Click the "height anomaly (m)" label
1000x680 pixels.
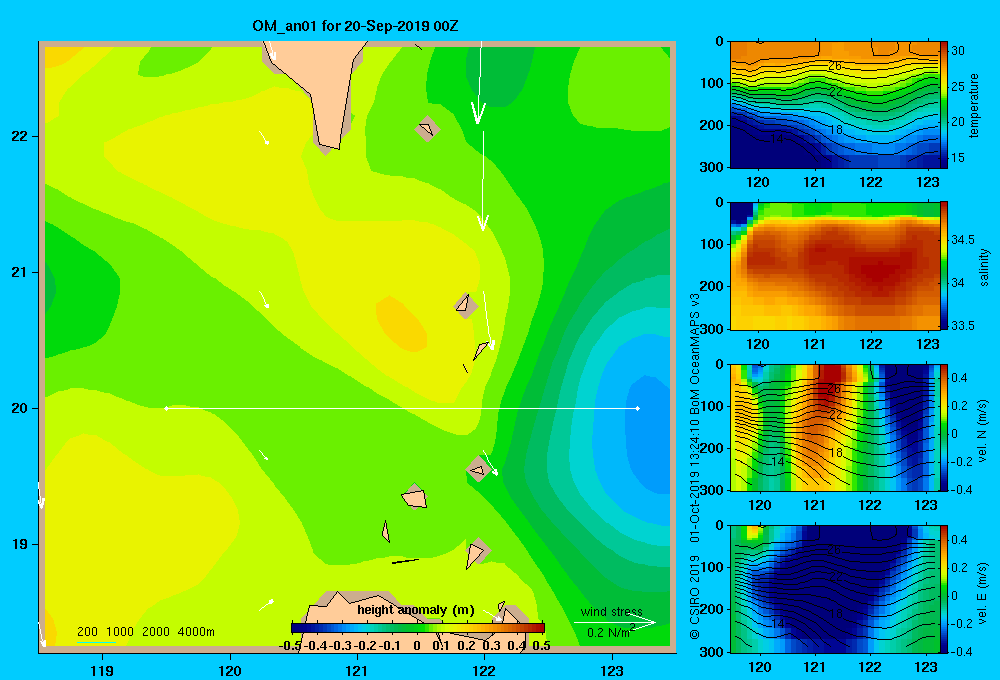(416, 610)
